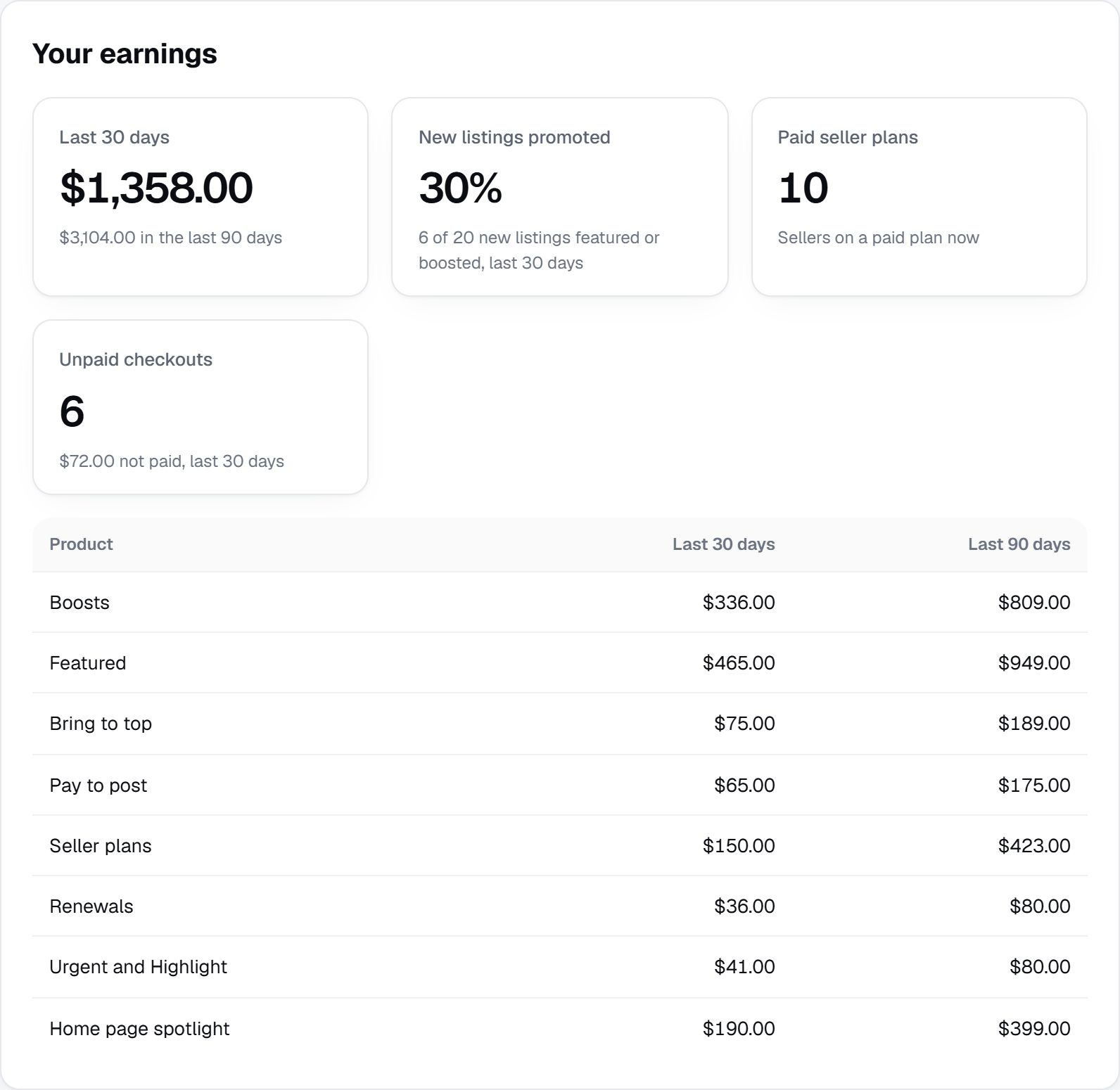Select the "Pay to post" row label

pos(98,786)
